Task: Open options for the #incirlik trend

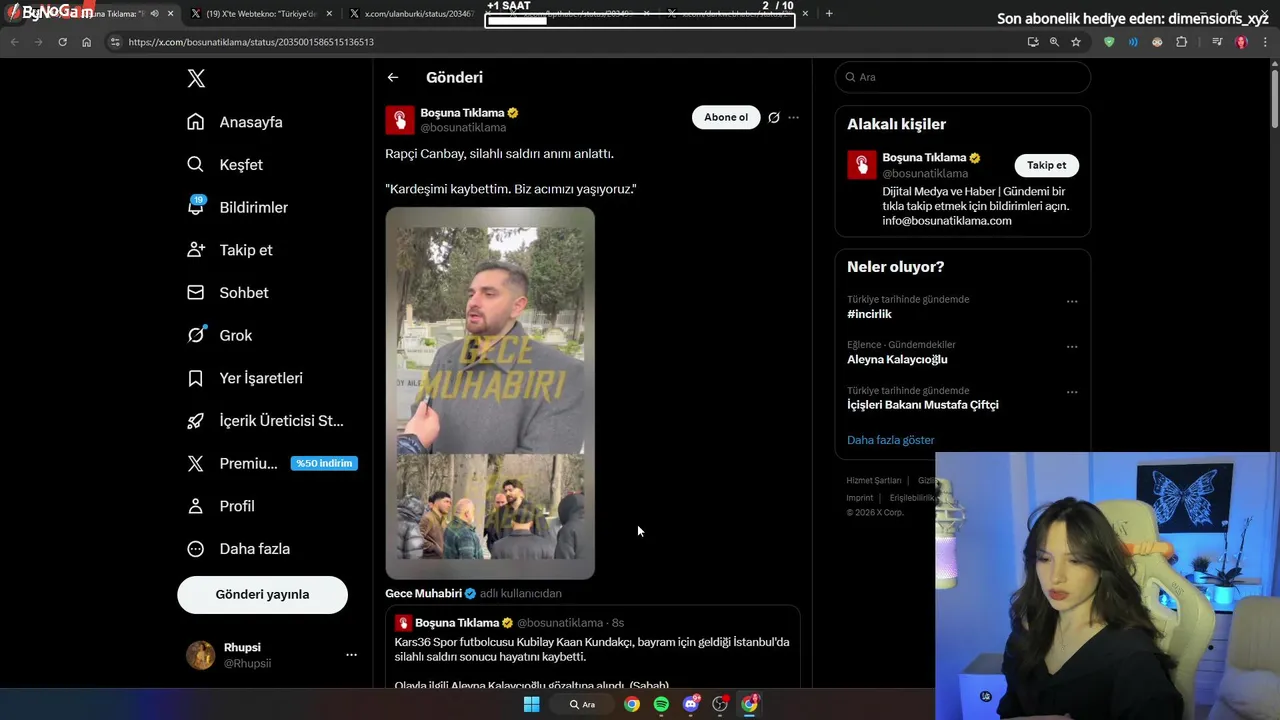Action: (x=1072, y=301)
